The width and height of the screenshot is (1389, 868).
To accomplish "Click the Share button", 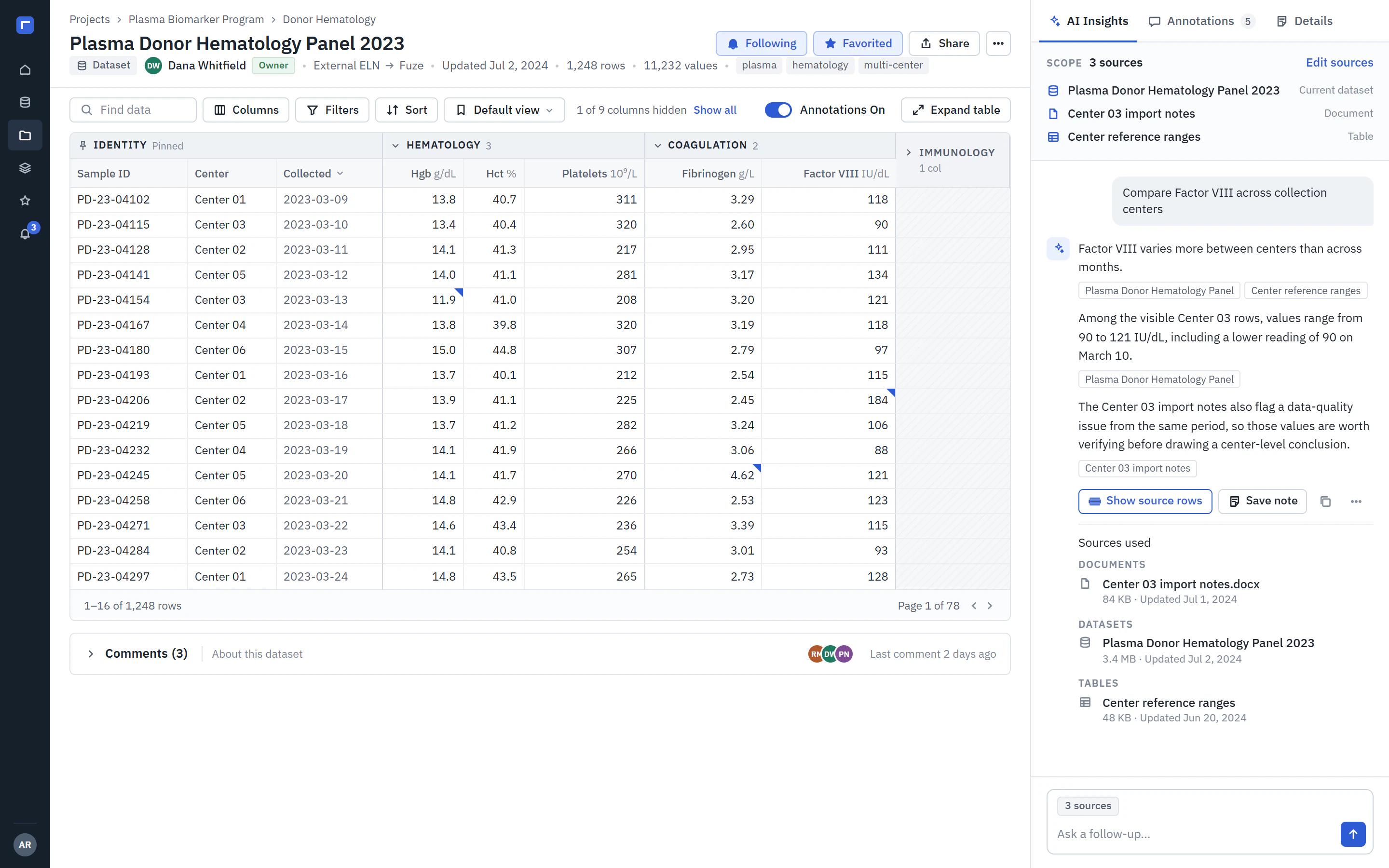I will pos(944,43).
